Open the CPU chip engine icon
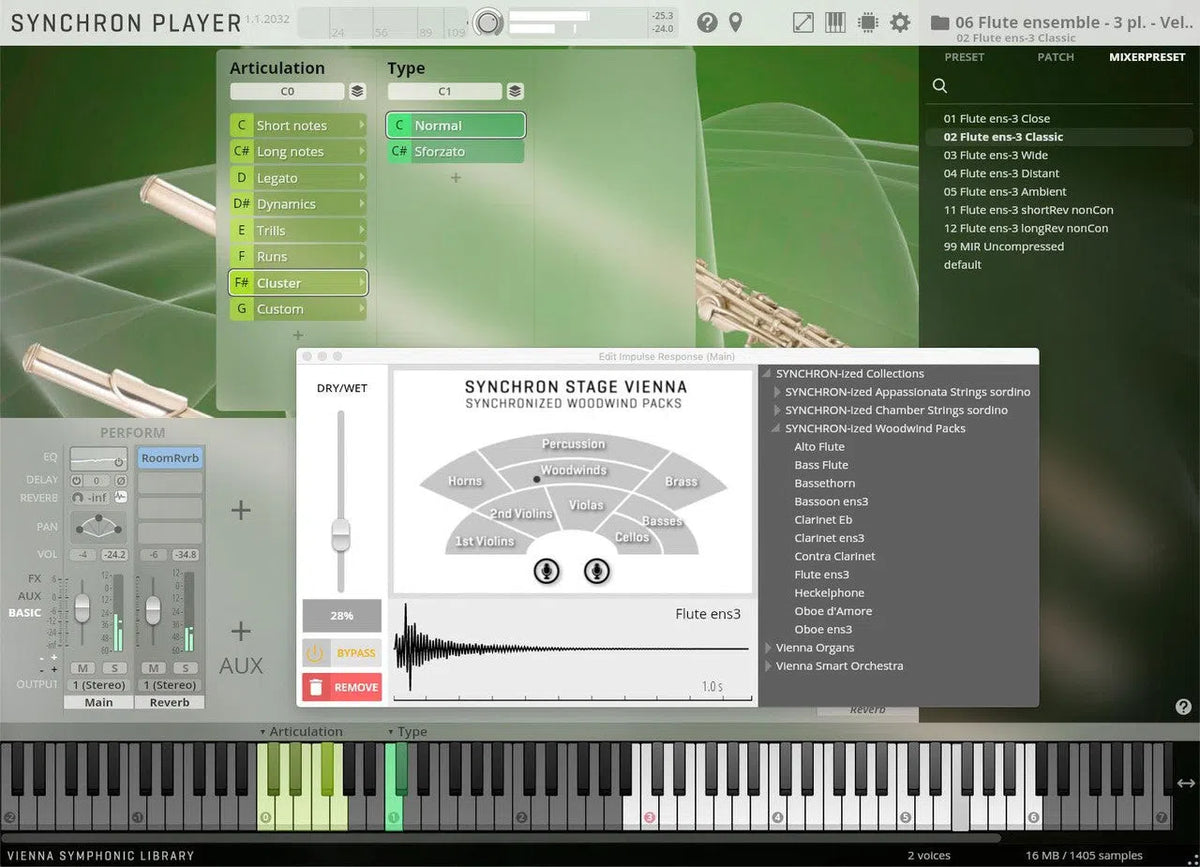The image size is (1200, 867). (x=868, y=22)
